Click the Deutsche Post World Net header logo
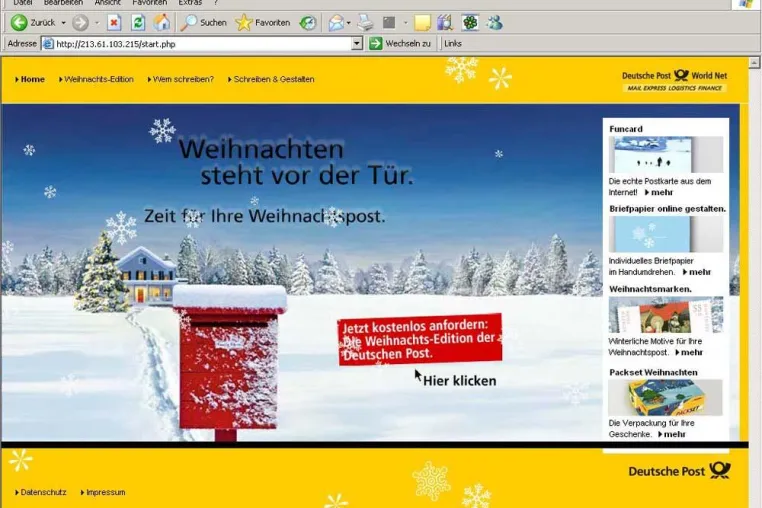Screen dimensions: 762x508 [675, 81]
